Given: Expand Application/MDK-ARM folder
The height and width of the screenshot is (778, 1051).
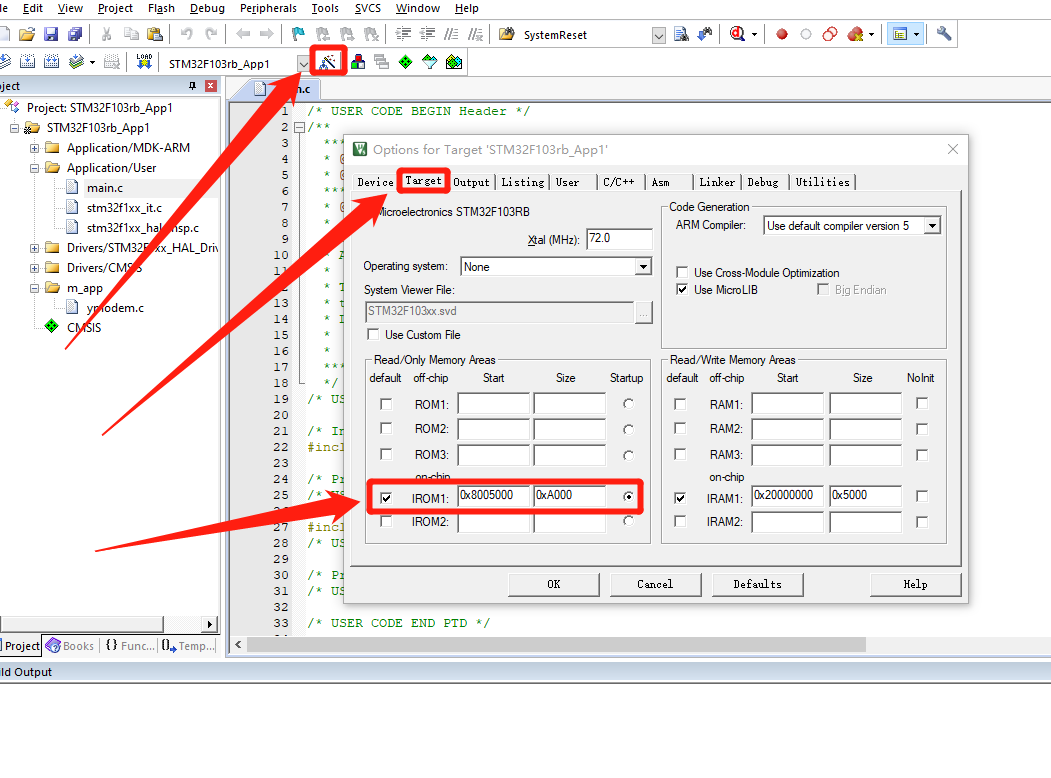Looking at the screenshot, I should [x=34, y=148].
